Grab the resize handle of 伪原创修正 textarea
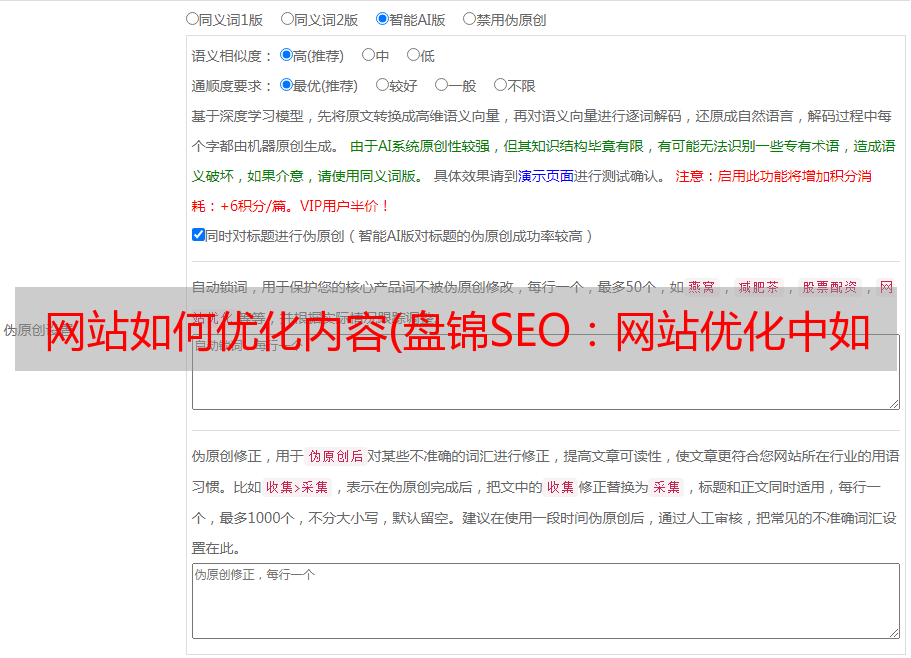The image size is (911, 658). [894, 632]
